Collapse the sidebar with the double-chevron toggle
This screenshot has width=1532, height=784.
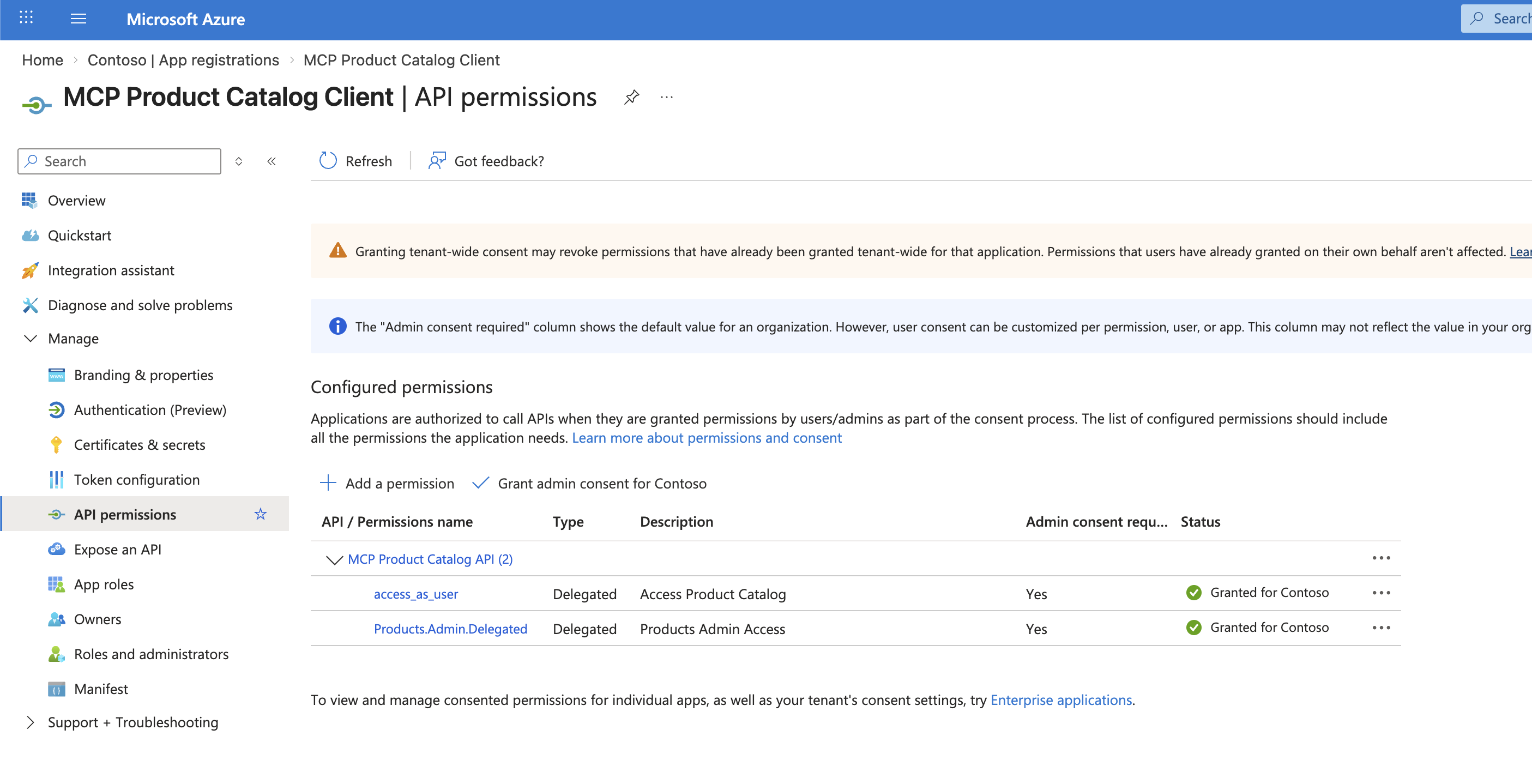tap(272, 161)
